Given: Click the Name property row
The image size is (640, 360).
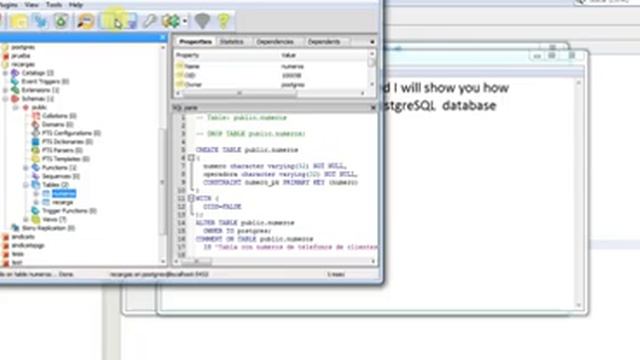Looking at the screenshot, I should (271, 66).
